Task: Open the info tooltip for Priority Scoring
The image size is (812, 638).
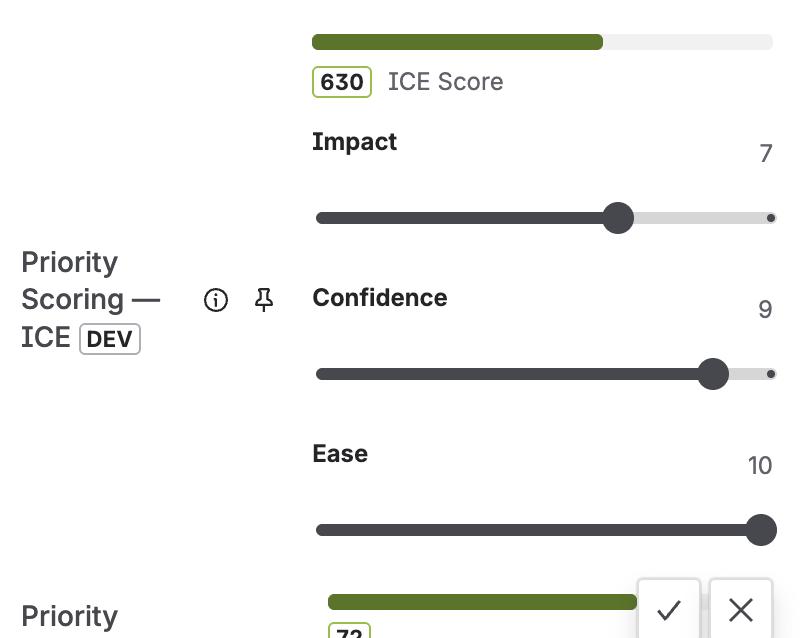Action: click(215, 300)
